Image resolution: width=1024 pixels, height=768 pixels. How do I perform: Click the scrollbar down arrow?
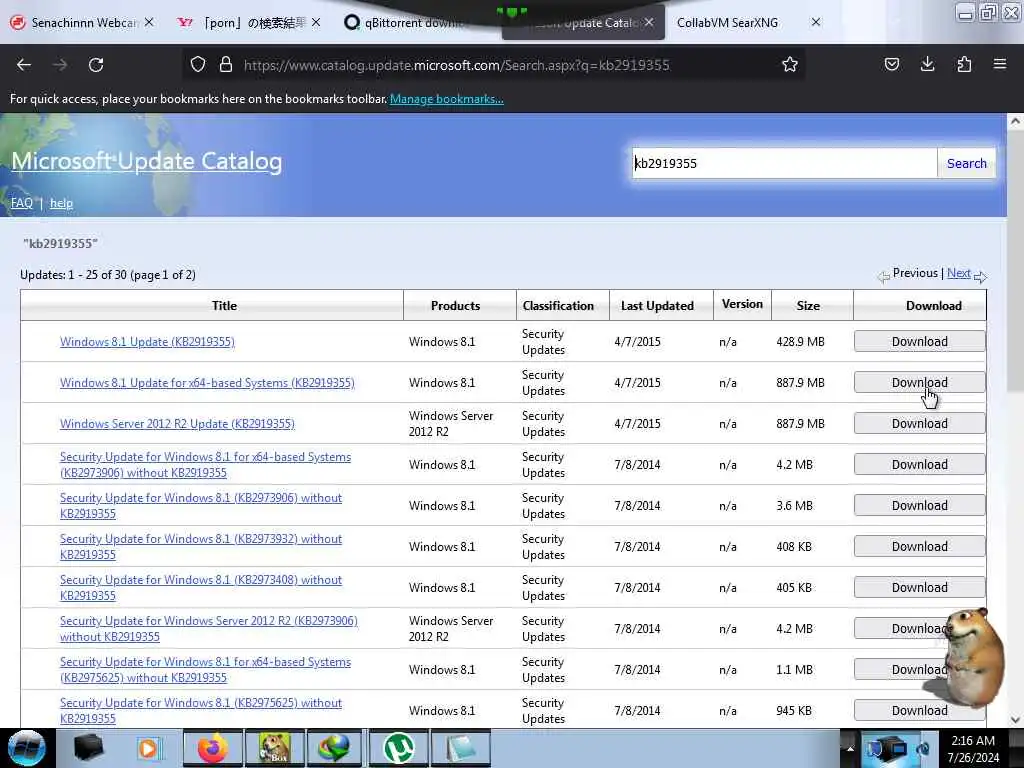pyautogui.click(x=1016, y=720)
